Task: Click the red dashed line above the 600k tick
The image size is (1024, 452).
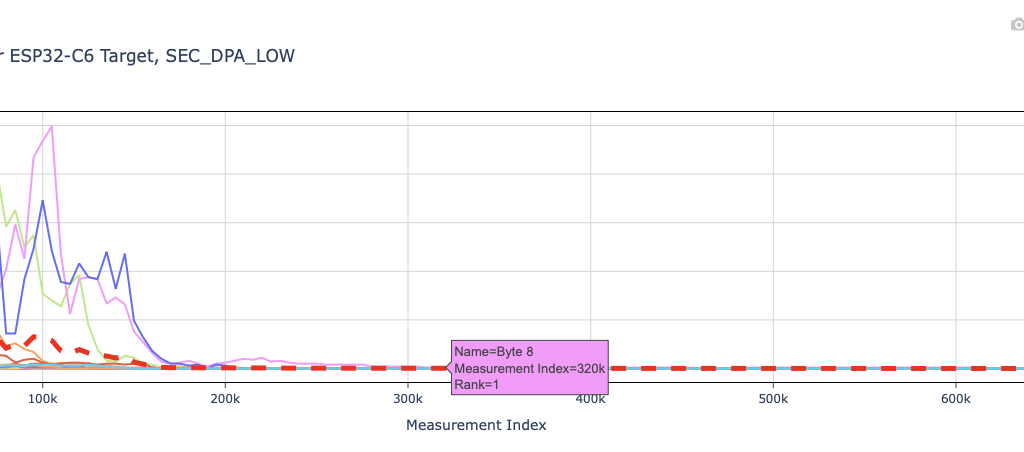Action: tap(956, 368)
